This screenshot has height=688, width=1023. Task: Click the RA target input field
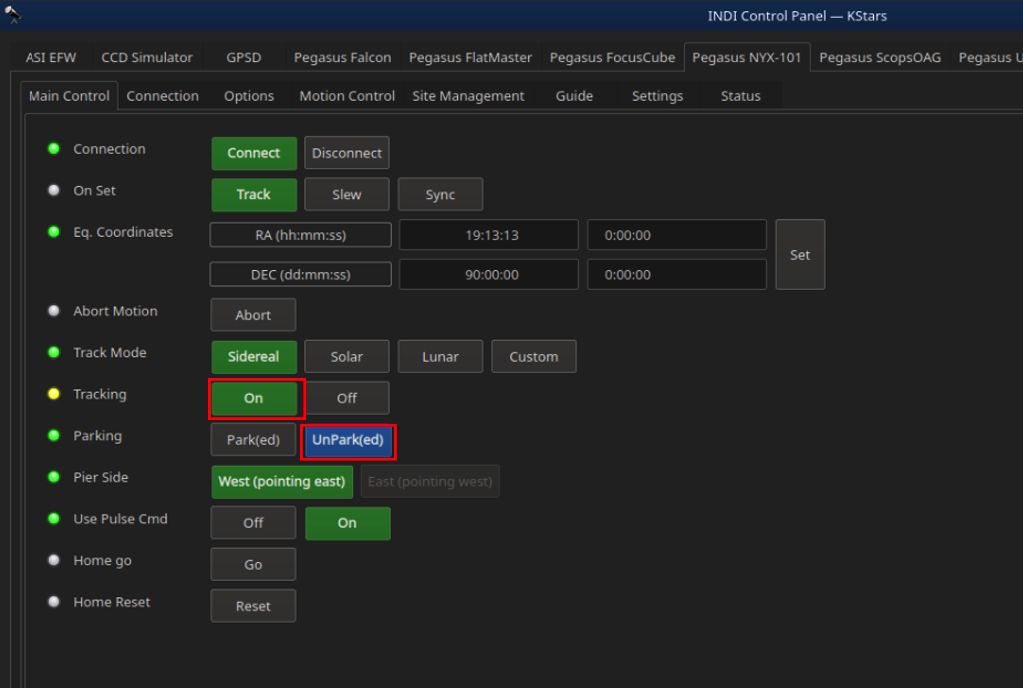tap(676, 236)
